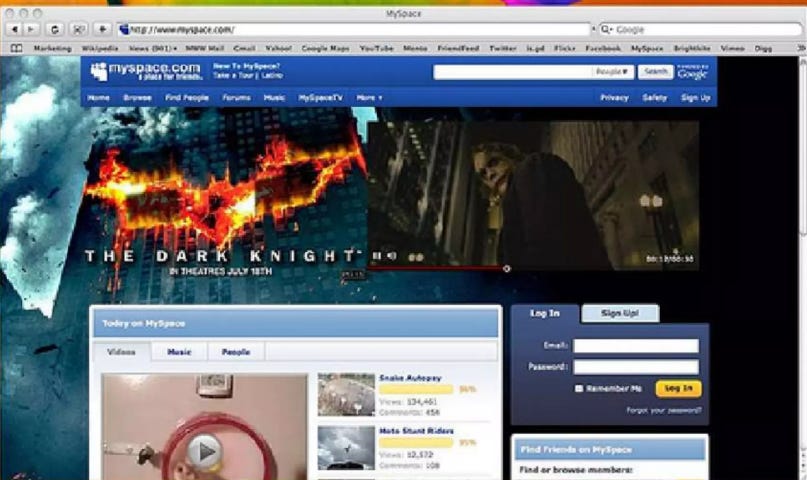Open the Flickr bookmark
The width and height of the screenshot is (807, 480).
click(x=565, y=48)
